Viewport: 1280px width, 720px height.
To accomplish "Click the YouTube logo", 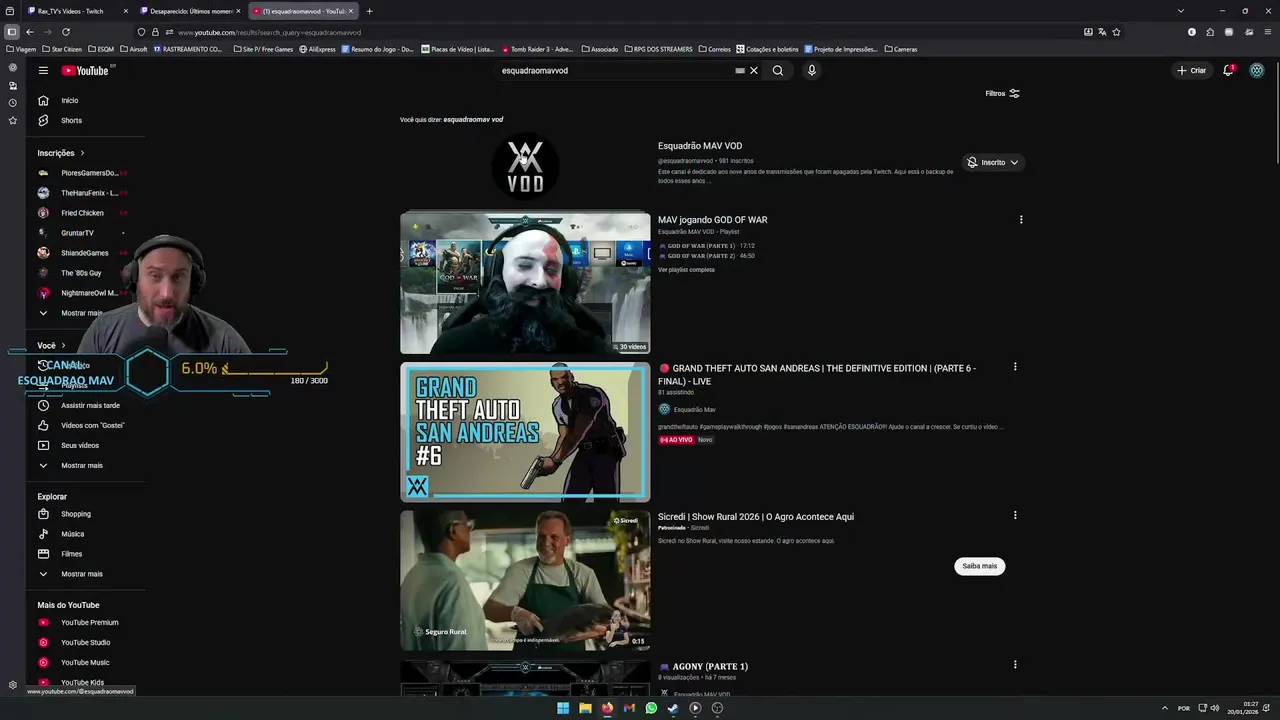I will click(85, 70).
